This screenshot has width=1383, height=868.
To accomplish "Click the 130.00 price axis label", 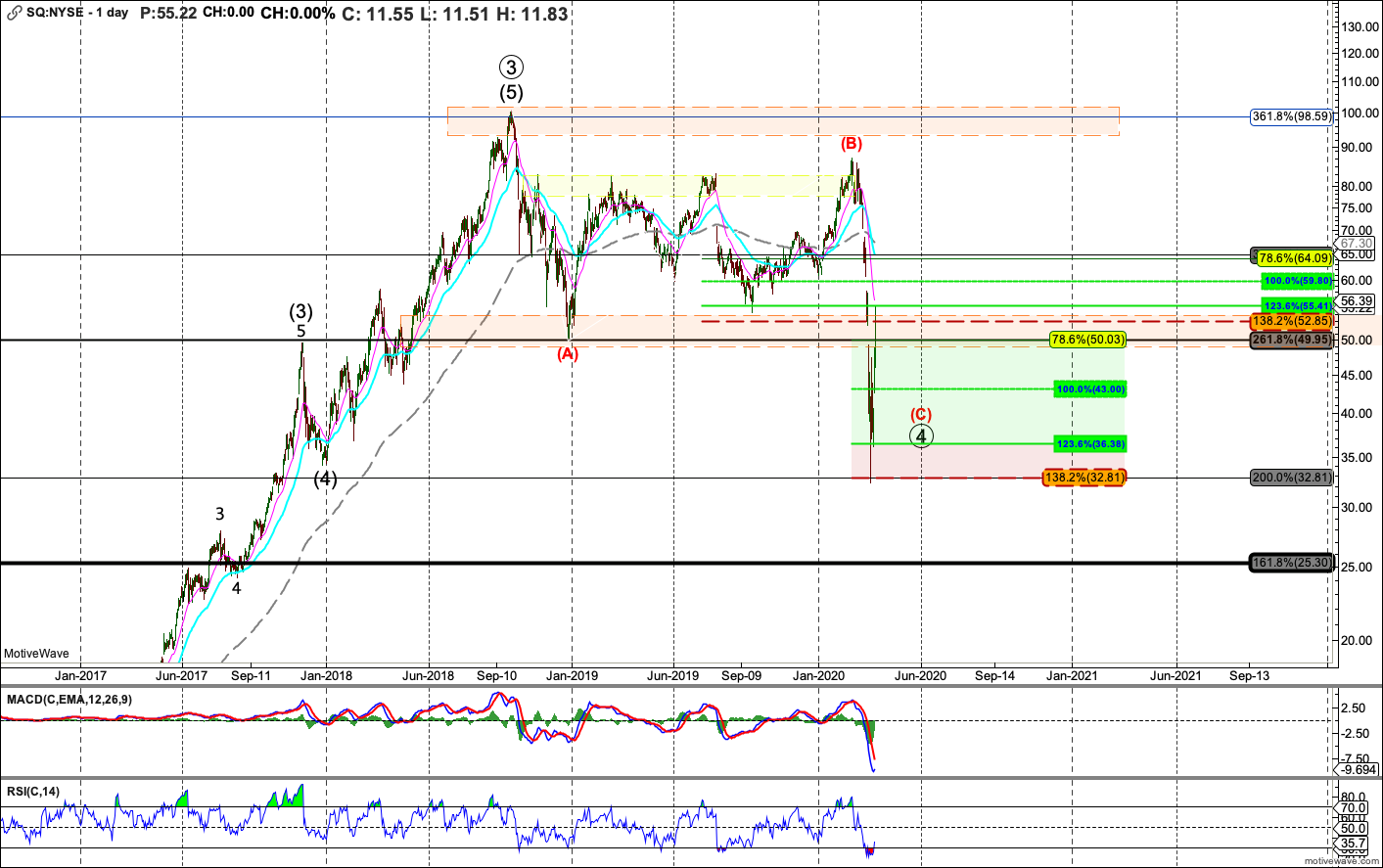I will 1360,26.
